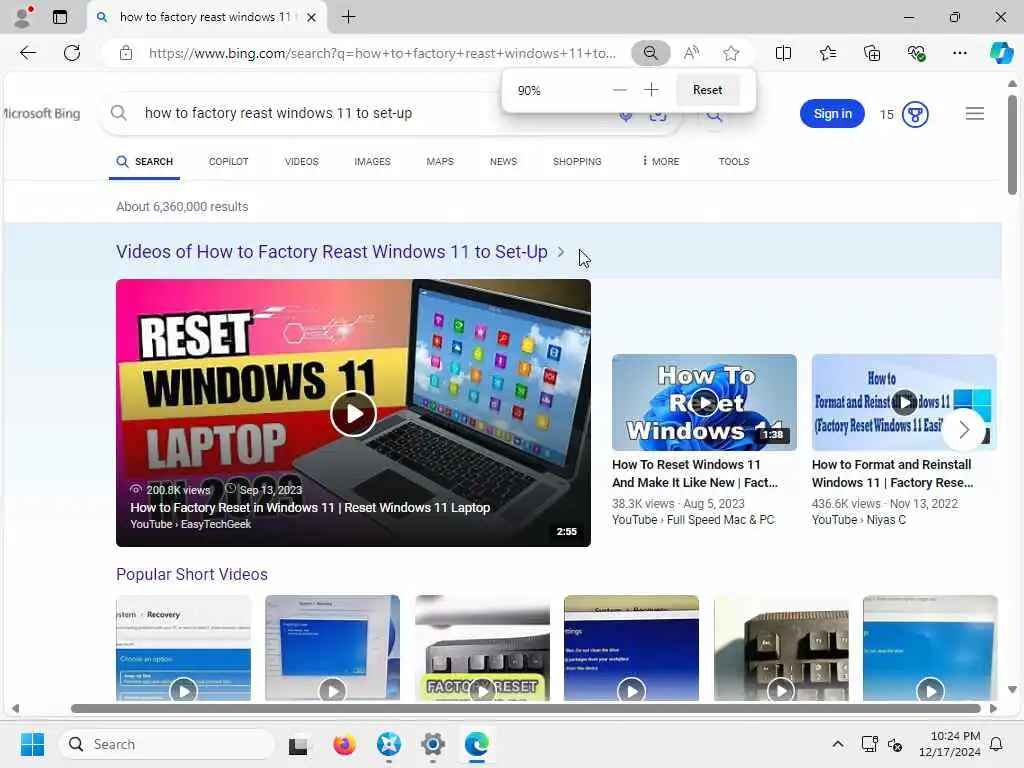This screenshot has width=1024, height=768.
Task: Switch to the VIDEOS tab
Action: click(302, 161)
